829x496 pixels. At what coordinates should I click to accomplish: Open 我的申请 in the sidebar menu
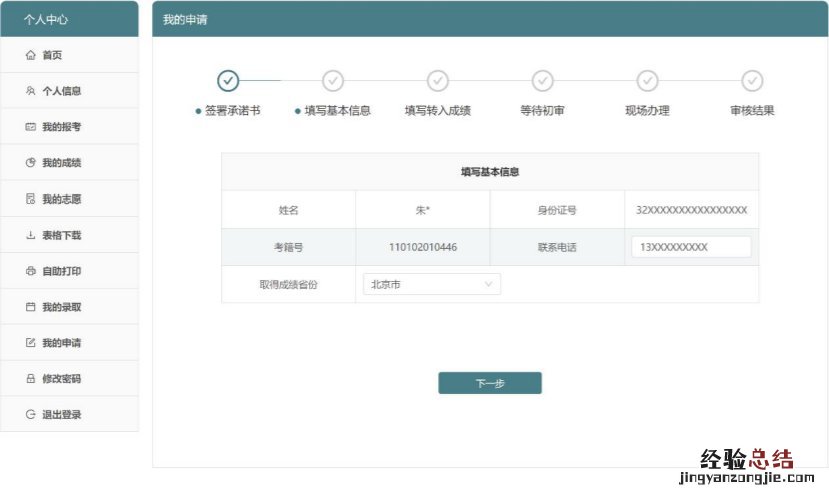coord(61,343)
